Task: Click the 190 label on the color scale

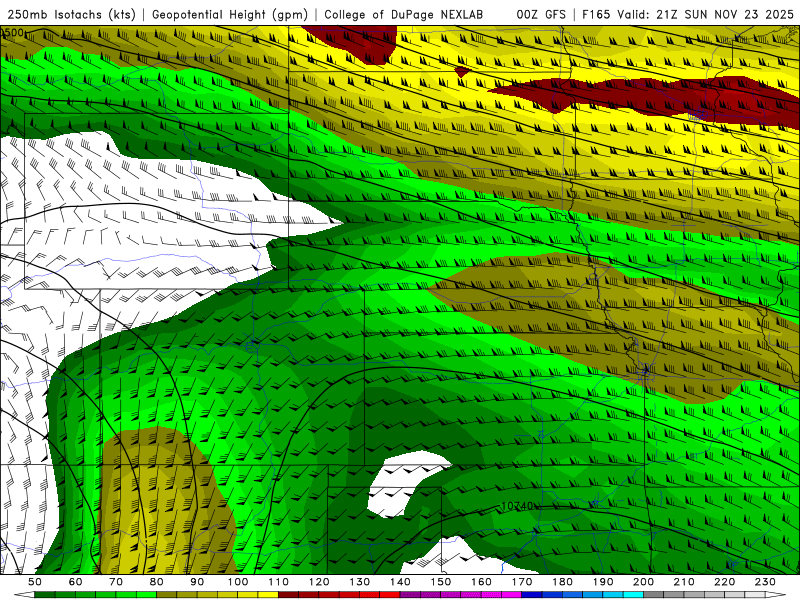Action: [603, 582]
